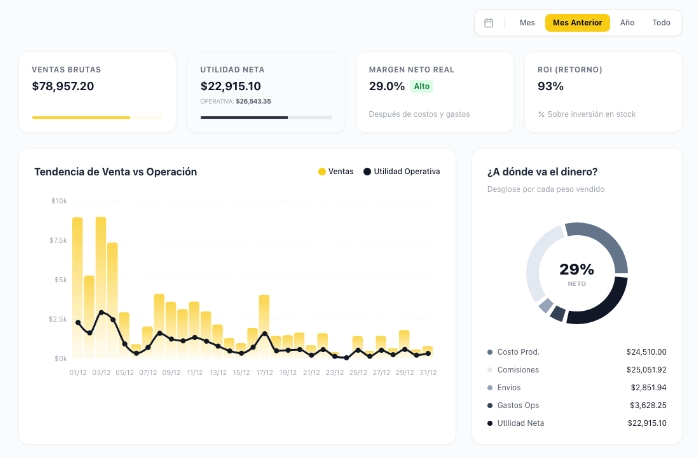Click the yellow Ventas legend dot
Viewport: 699px width, 458px height.
coord(322,172)
